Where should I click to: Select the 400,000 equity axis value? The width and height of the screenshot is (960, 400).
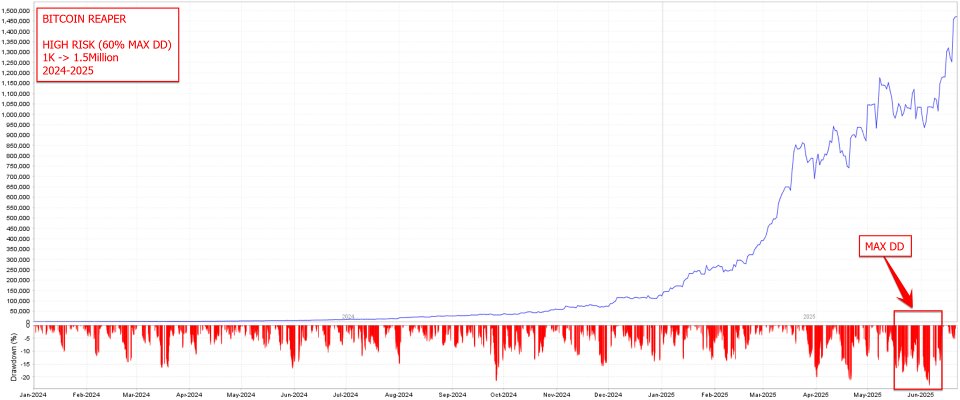click(19, 239)
